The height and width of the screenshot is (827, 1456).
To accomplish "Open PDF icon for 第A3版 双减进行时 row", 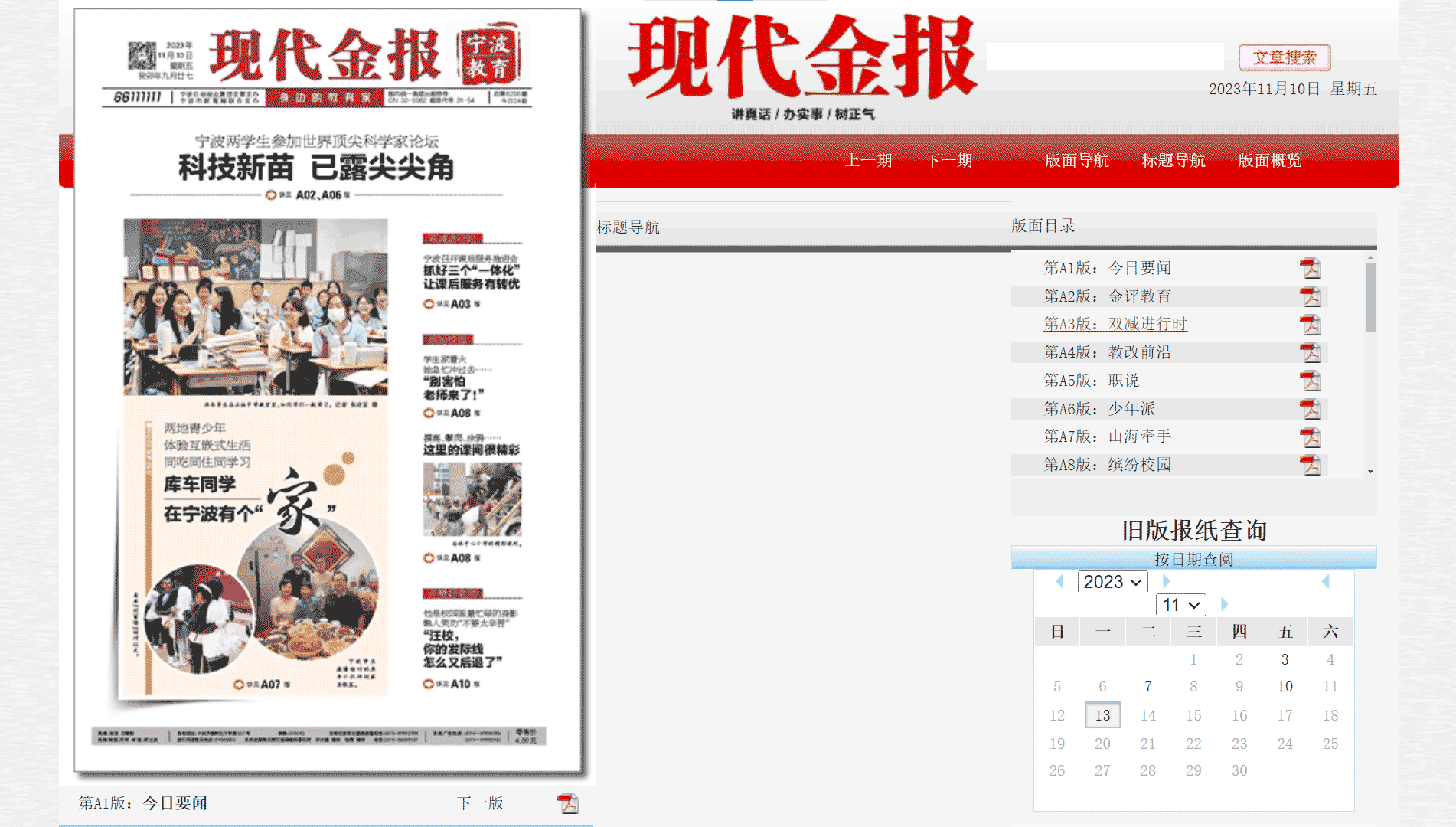I will tap(1311, 325).
